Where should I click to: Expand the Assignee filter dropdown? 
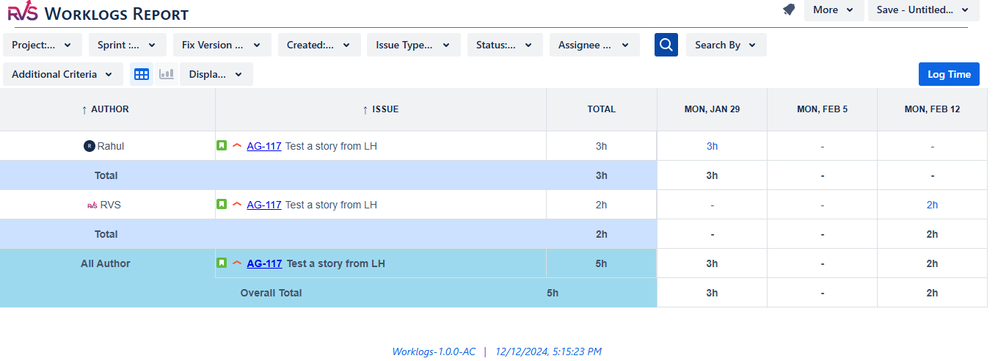(x=594, y=45)
